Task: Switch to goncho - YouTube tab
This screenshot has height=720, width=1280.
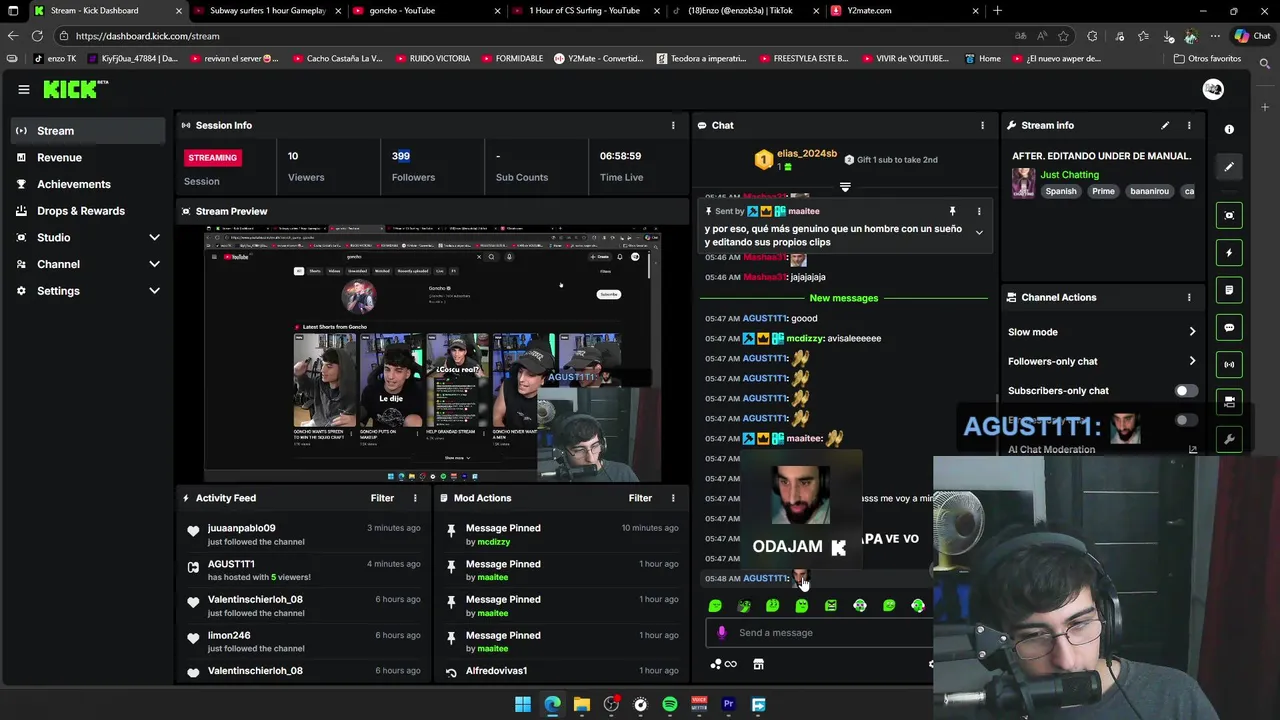Action: tap(425, 11)
